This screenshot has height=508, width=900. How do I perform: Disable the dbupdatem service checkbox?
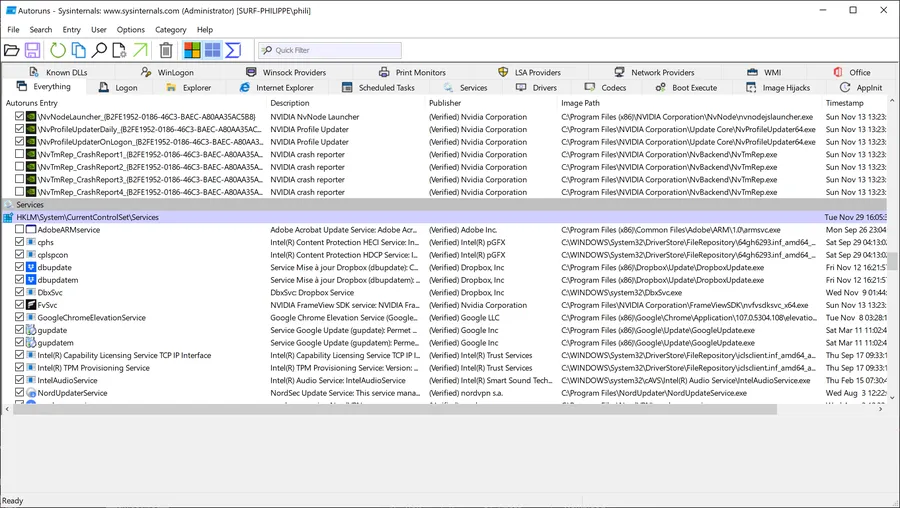[x=20, y=280]
